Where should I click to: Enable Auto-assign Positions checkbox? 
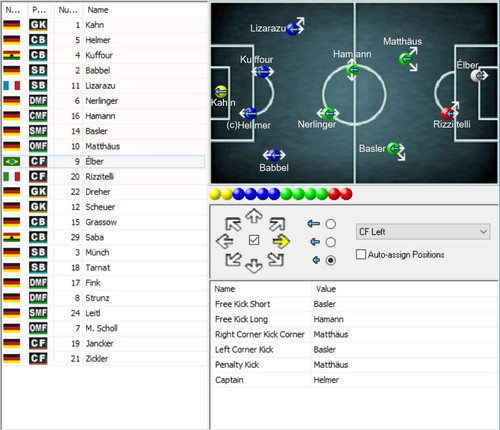click(x=361, y=254)
